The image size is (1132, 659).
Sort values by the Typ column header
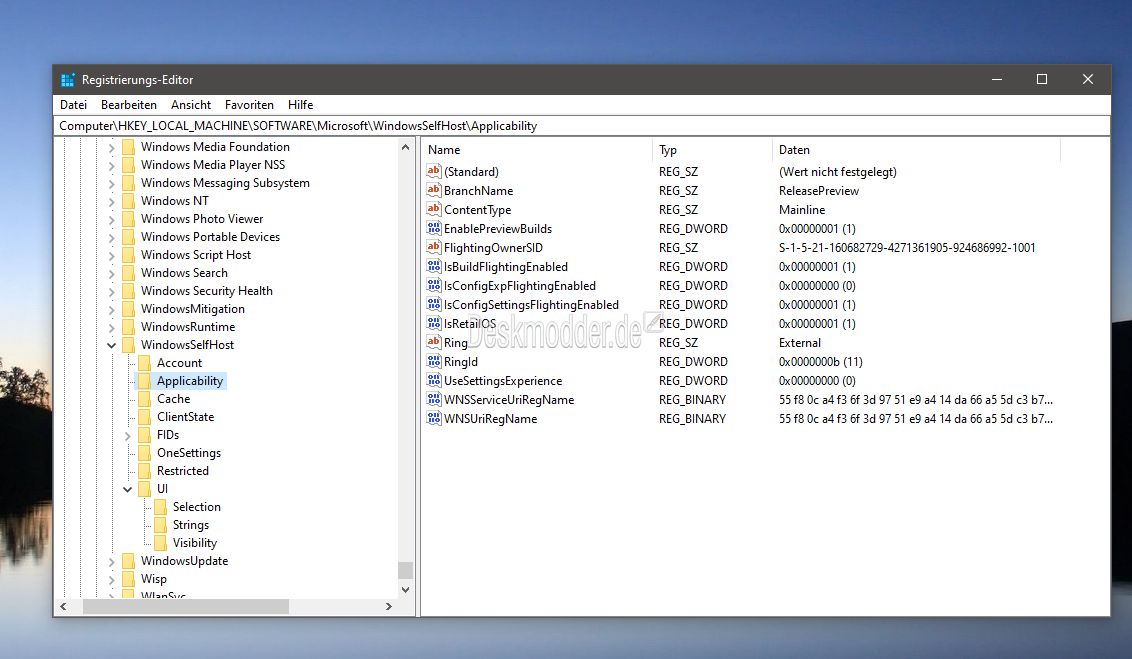712,149
